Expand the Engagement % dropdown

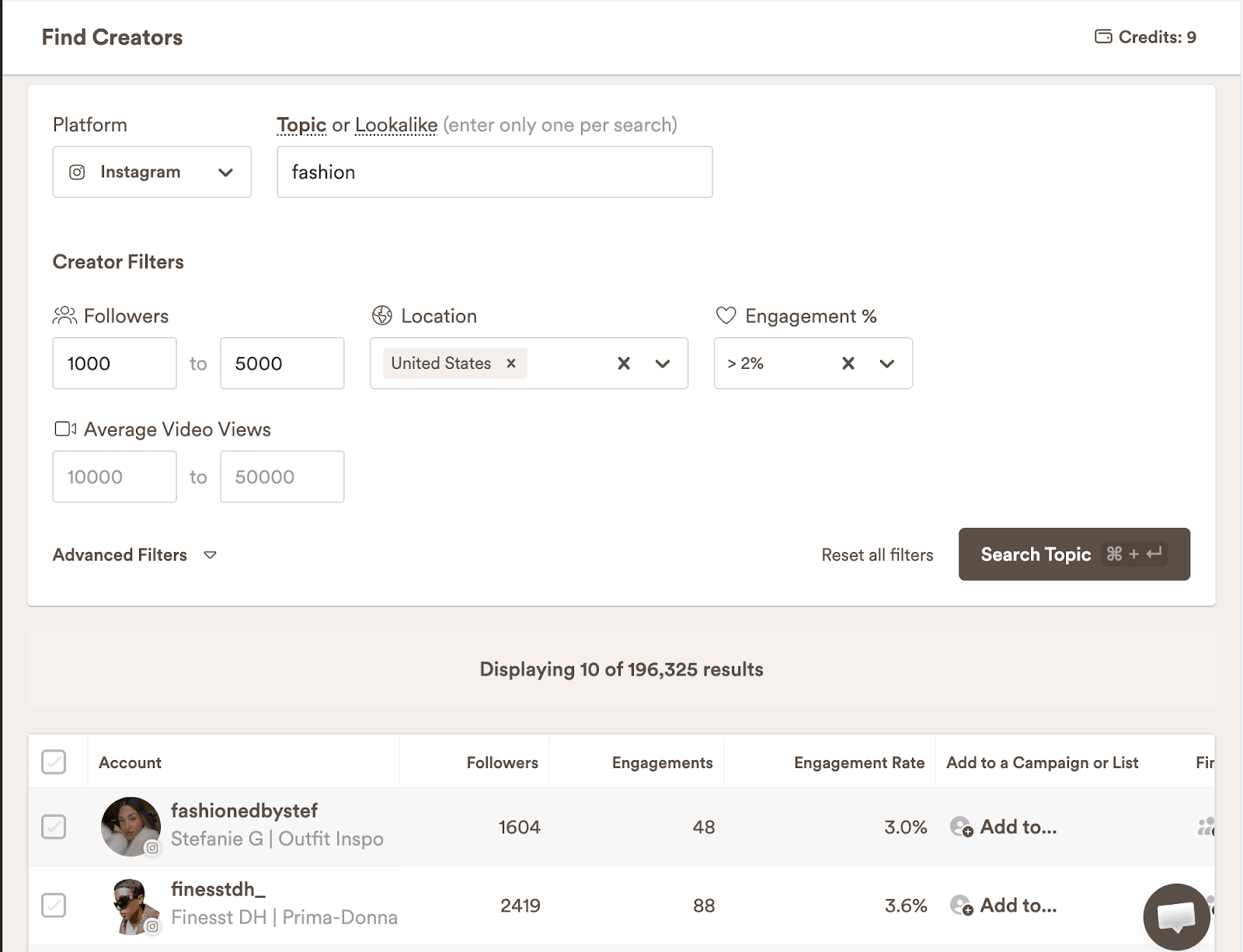[x=887, y=363]
